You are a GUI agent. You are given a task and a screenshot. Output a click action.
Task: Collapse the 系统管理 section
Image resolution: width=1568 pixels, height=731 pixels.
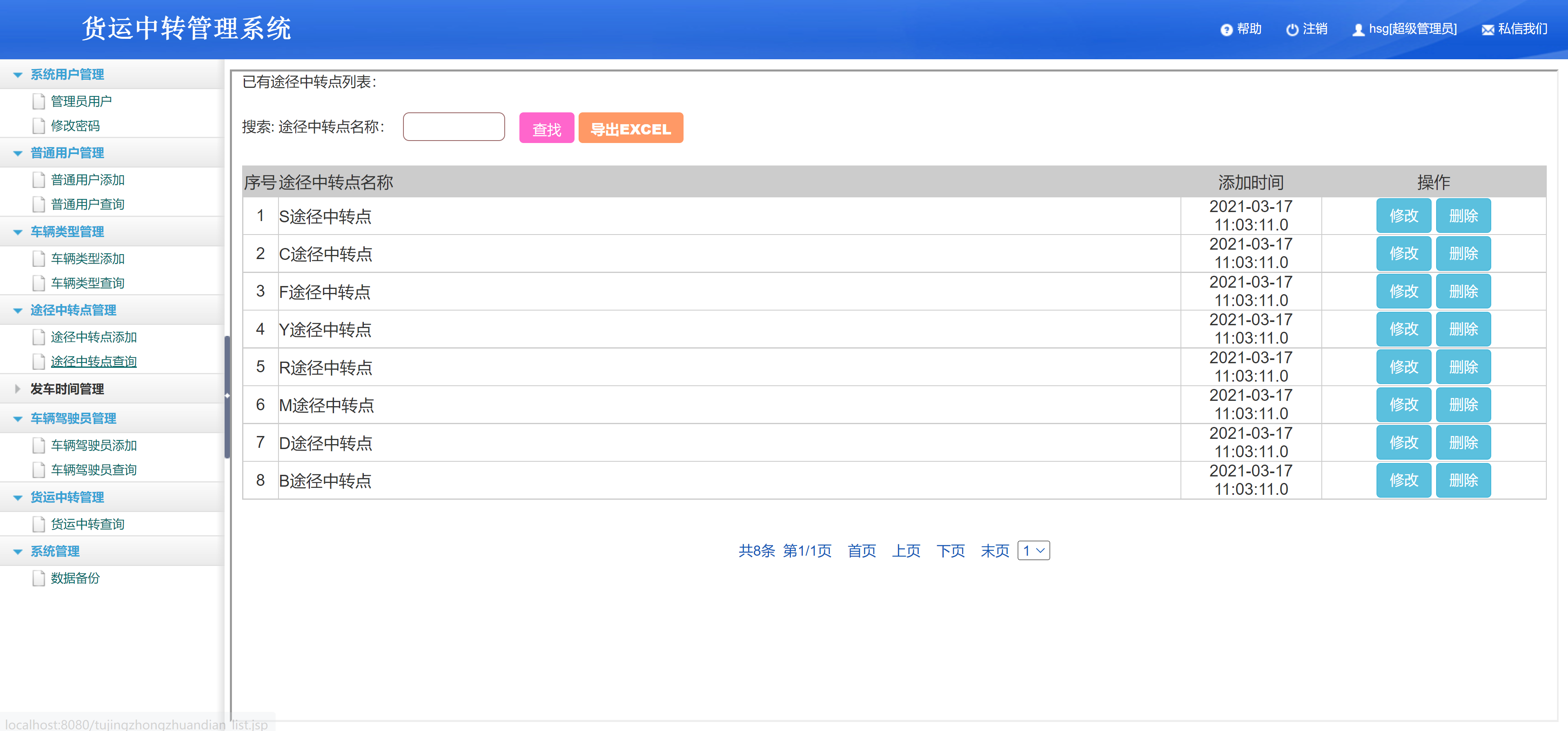click(x=18, y=552)
